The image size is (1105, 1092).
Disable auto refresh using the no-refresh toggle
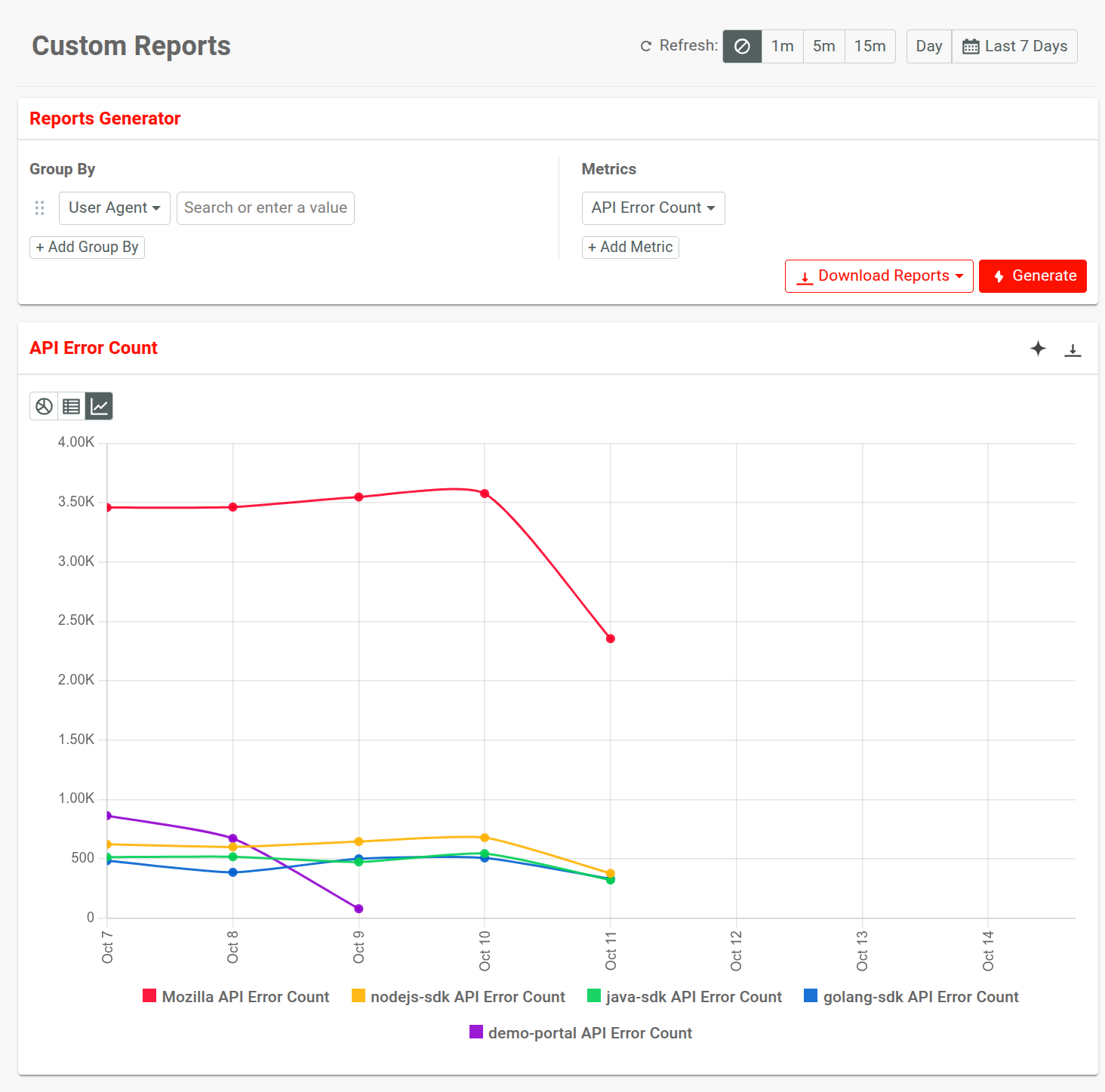[x=742, y=46]
